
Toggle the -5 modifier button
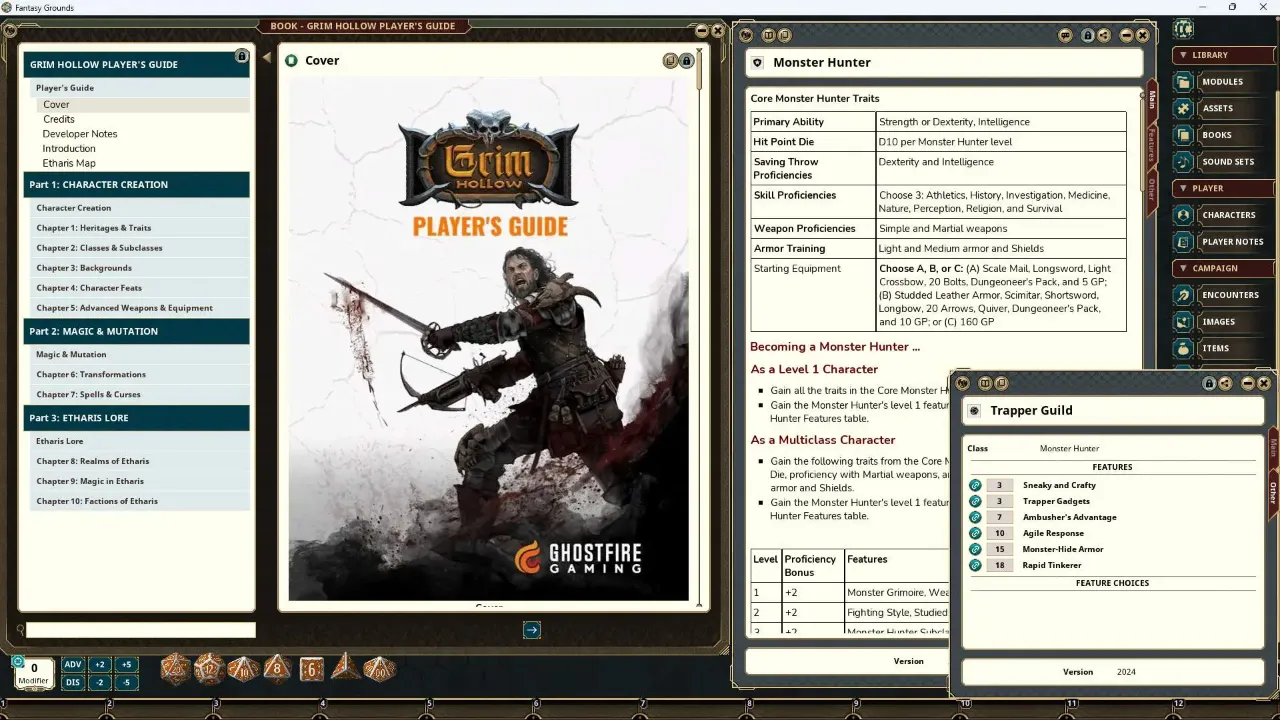point(126,683)
